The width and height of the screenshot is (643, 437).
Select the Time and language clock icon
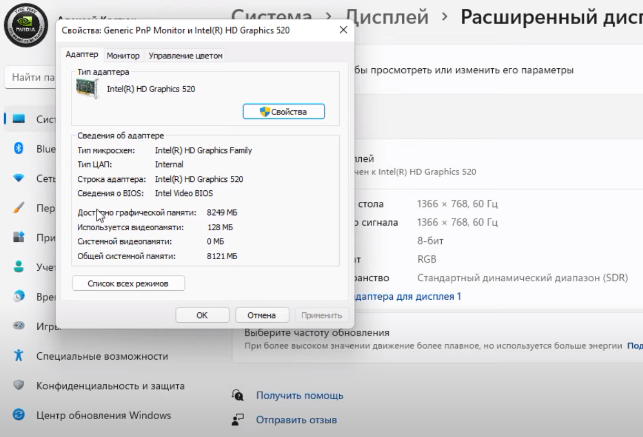[x=18, y=296]
